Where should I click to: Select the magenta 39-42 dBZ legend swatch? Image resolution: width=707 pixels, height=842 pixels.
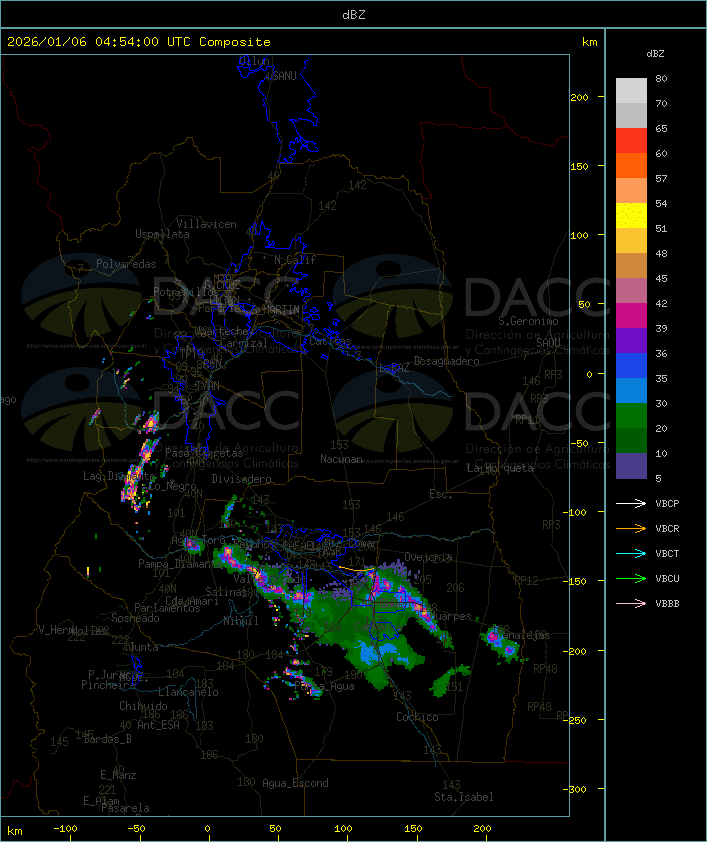click(631, 316)
